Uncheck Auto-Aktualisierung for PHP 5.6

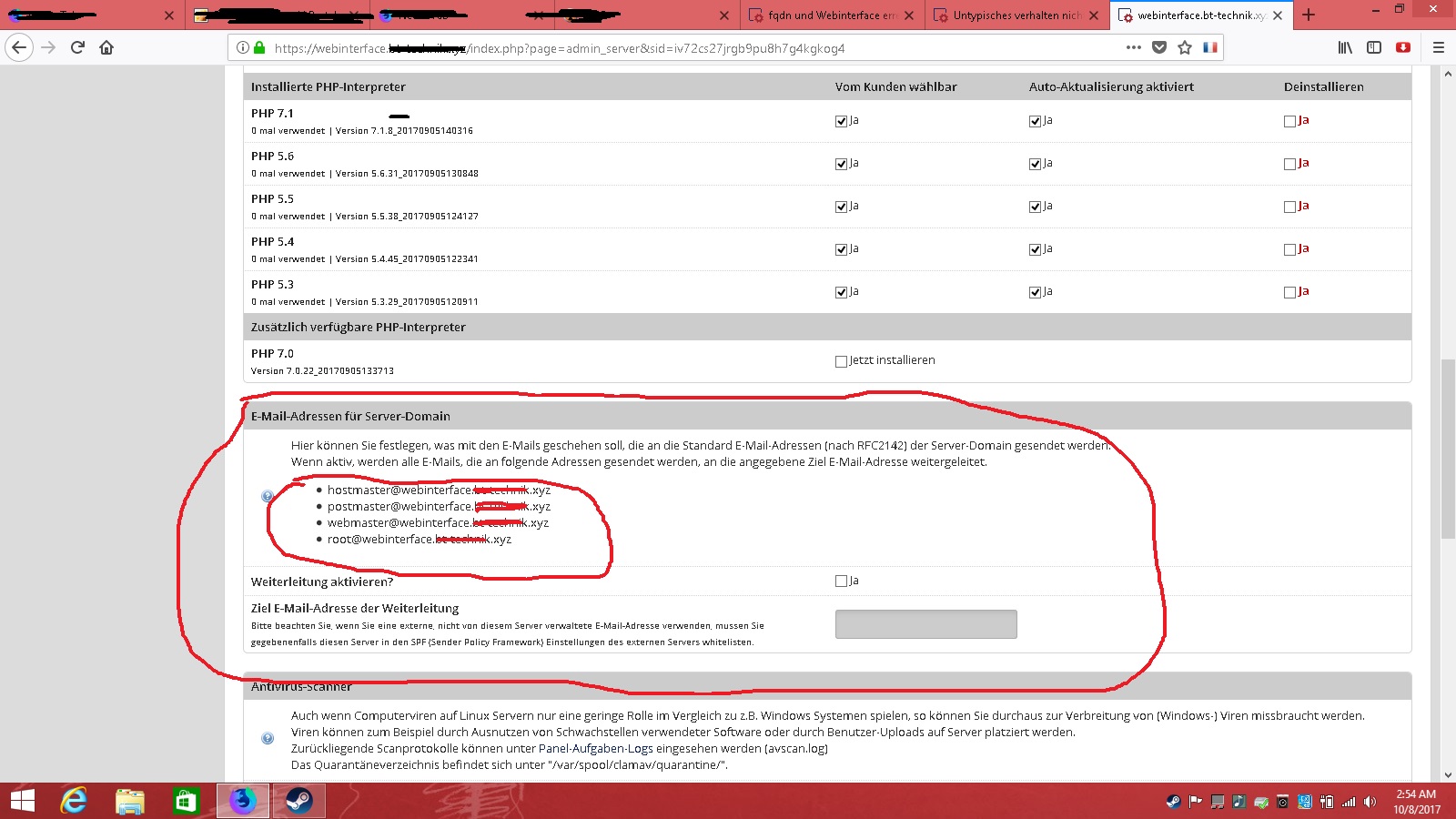pyautogui.click(x=1035, y=164)
